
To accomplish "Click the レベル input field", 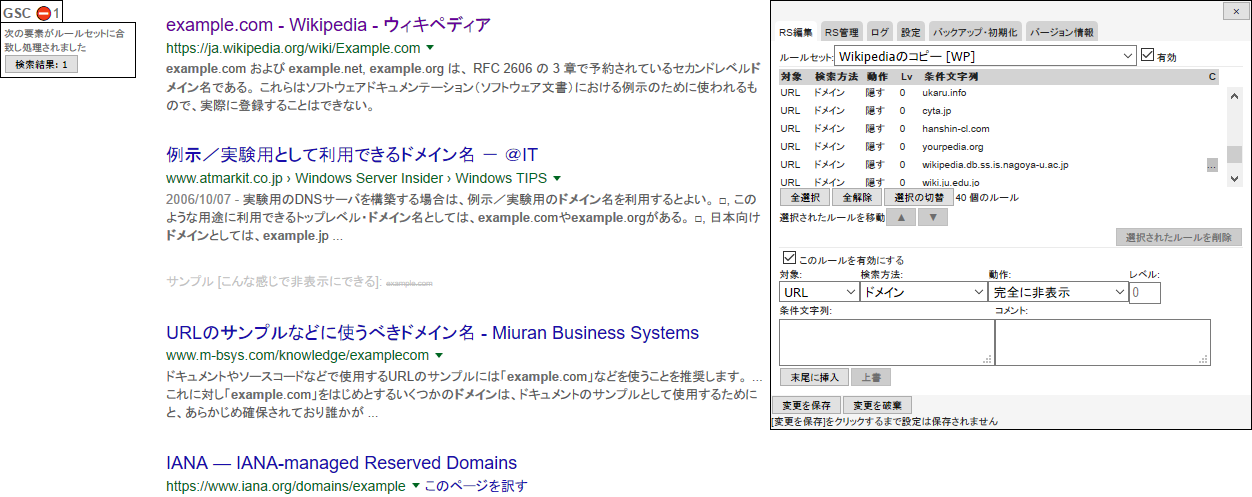I will coord(1145,292).
